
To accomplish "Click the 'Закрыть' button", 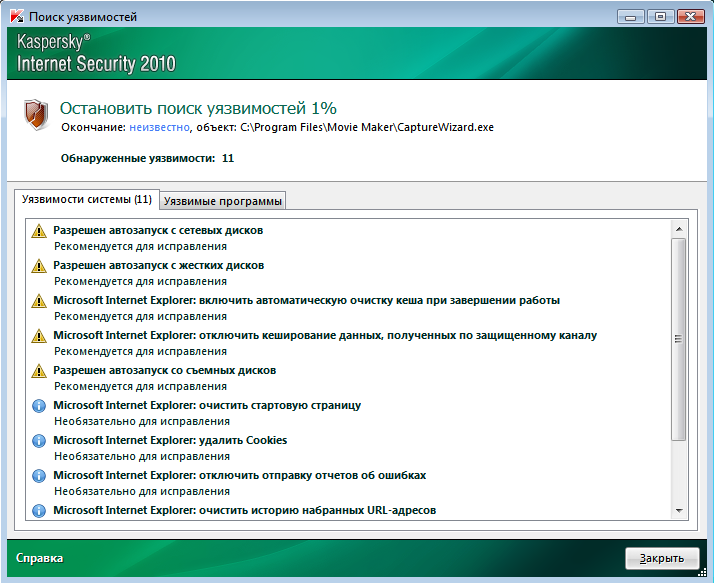I will 662,558.
